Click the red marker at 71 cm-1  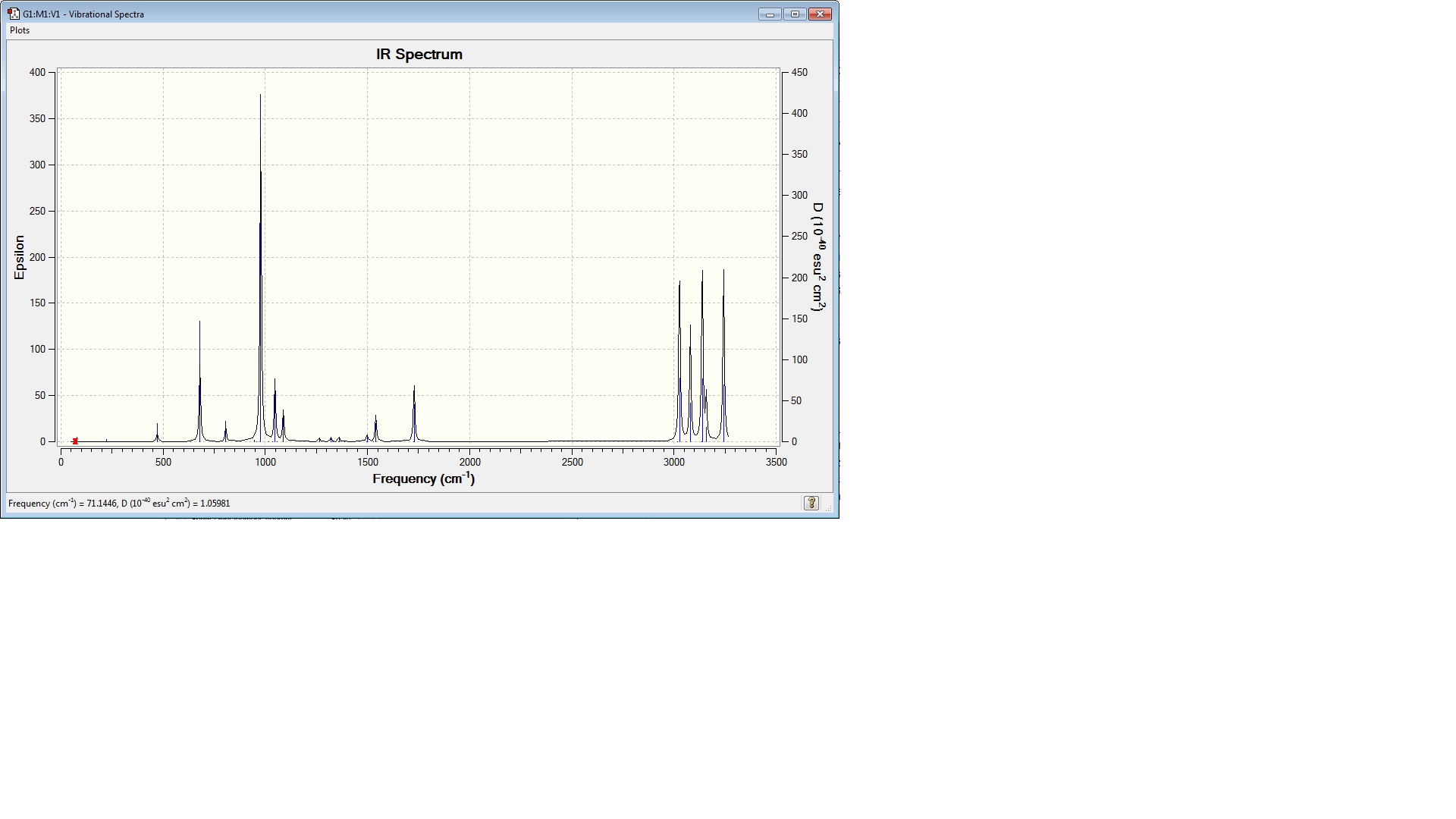pos(75,441)
